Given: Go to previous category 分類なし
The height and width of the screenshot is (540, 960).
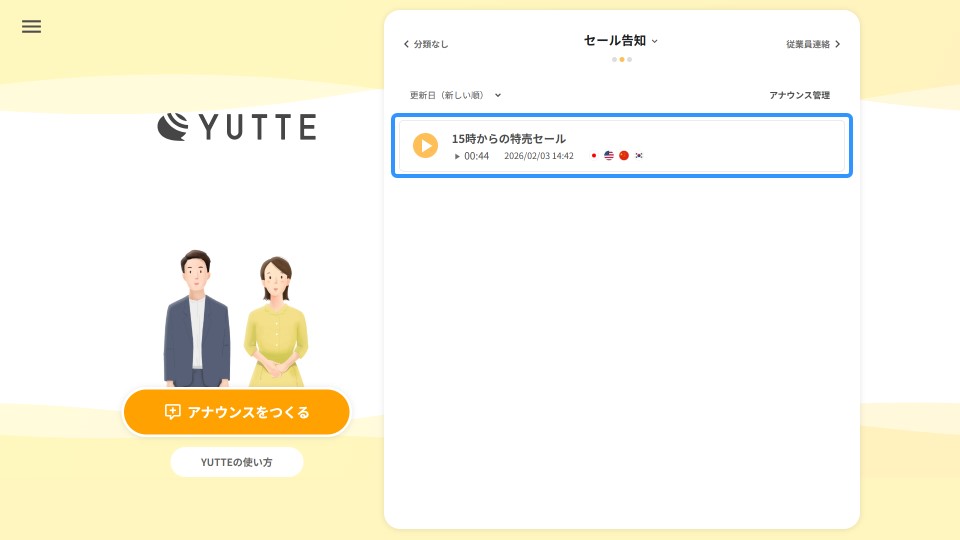Looking at the screenshot, I should pyautogui.click(x=426, y=44).
